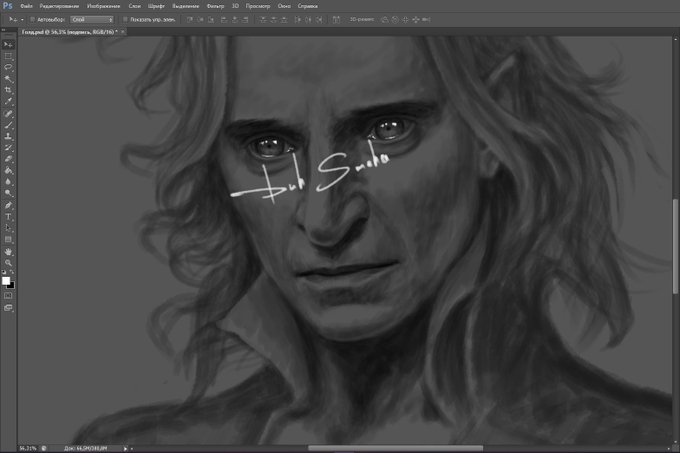The image size is (680, 453).
Task: Click the black background color swatch
Action: click(x=12, y=286)
